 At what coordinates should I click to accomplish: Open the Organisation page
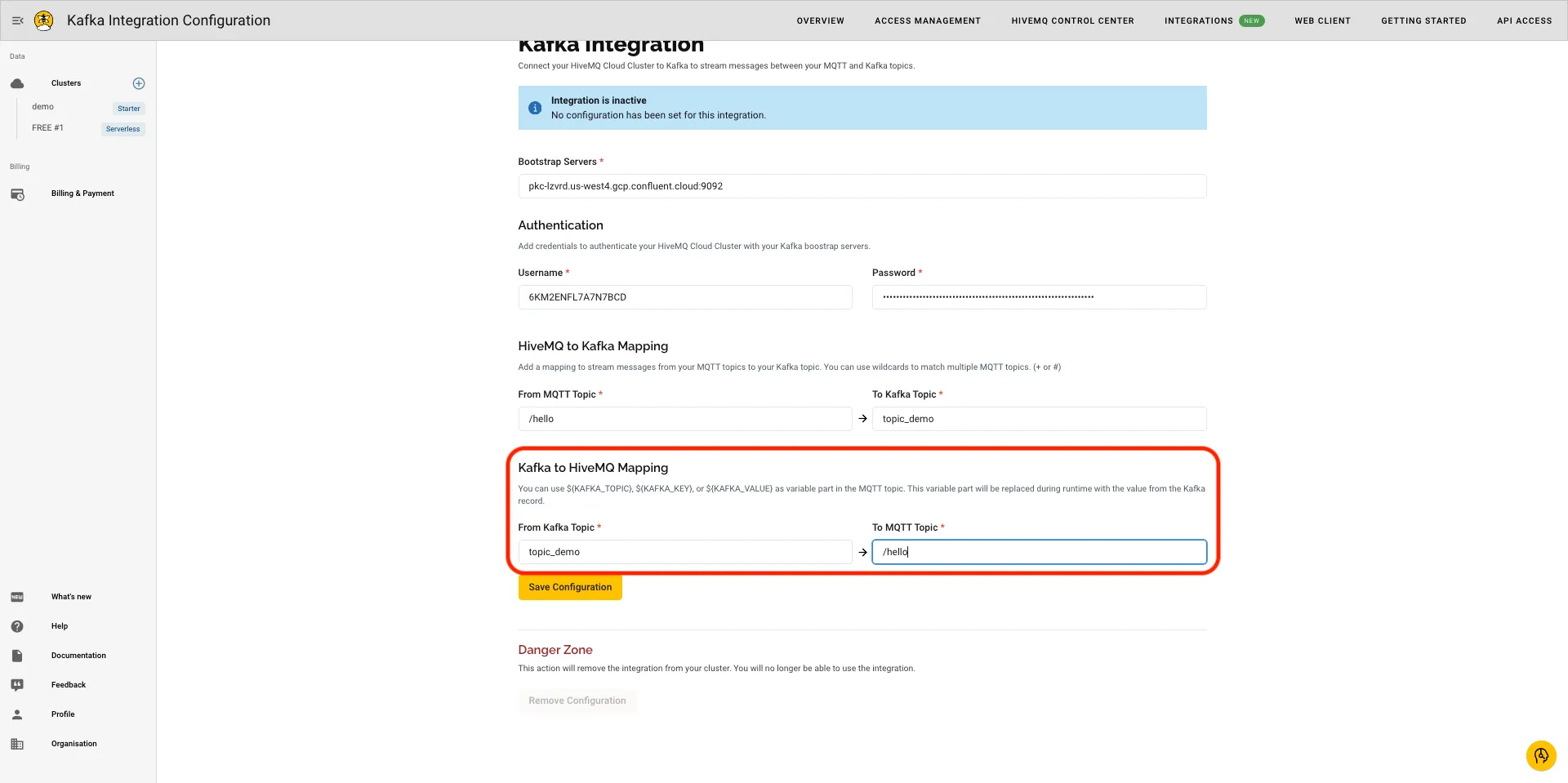click(73, 744)
